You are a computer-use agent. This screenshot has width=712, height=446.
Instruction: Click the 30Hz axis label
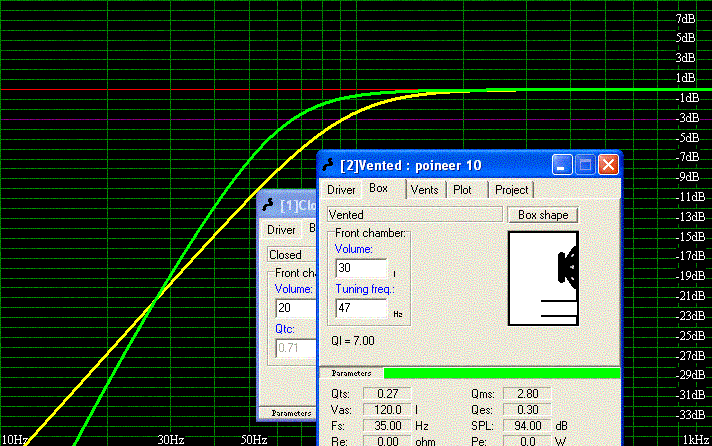(x=171, y=440)
